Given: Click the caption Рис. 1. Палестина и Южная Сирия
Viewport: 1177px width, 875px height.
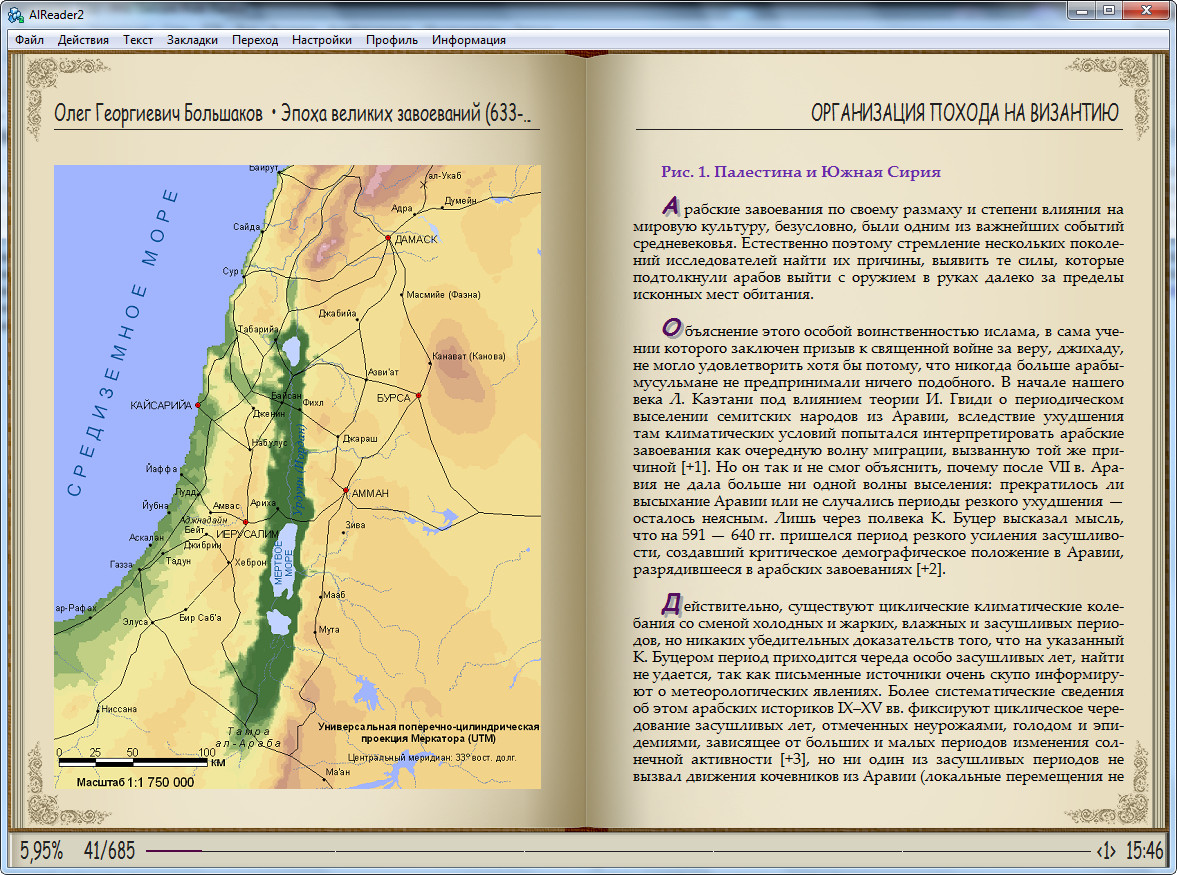Looking at the screenshot, I should (x=801, y=172).
